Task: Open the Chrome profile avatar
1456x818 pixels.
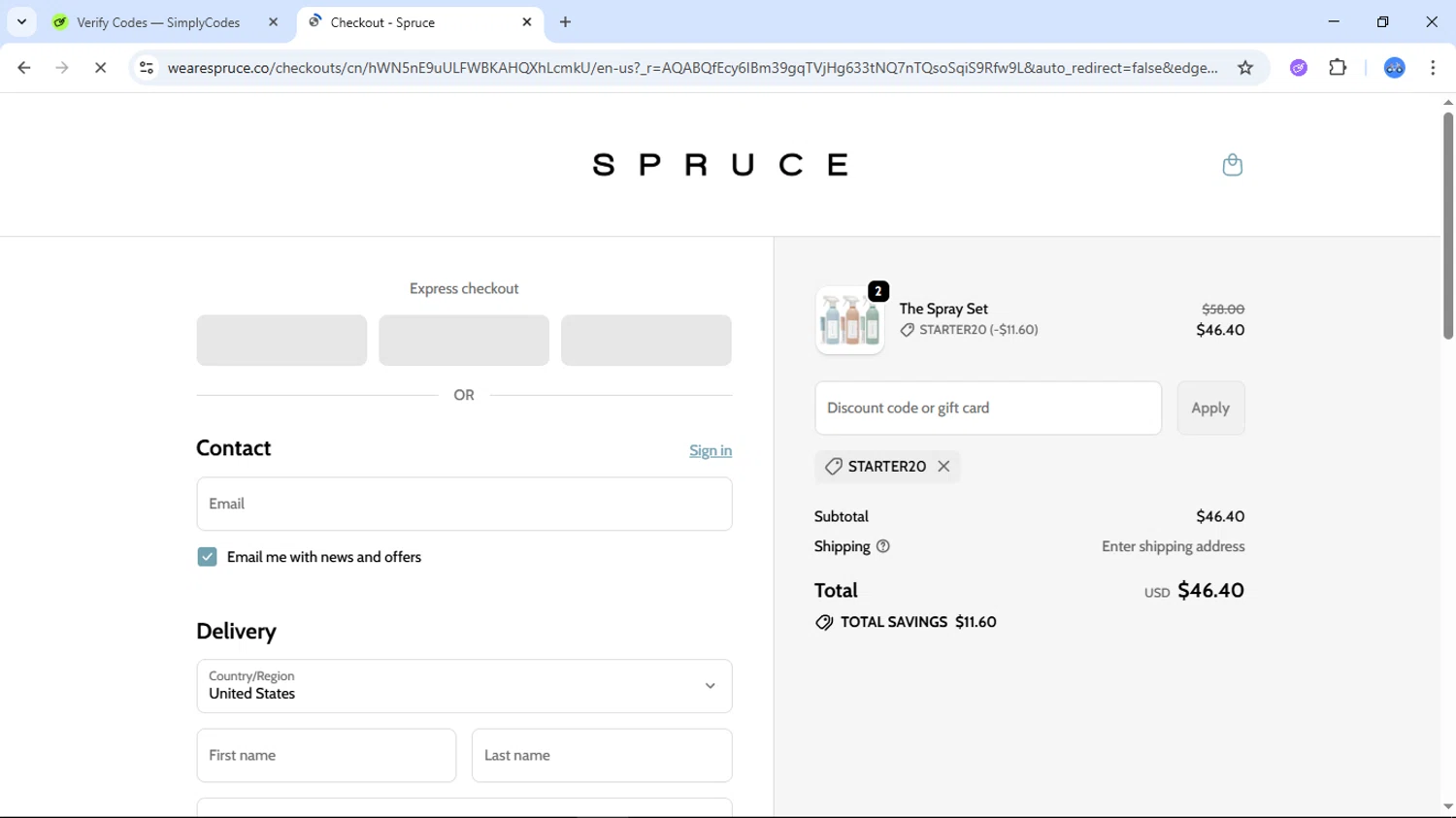Action: coord(1394,68)
